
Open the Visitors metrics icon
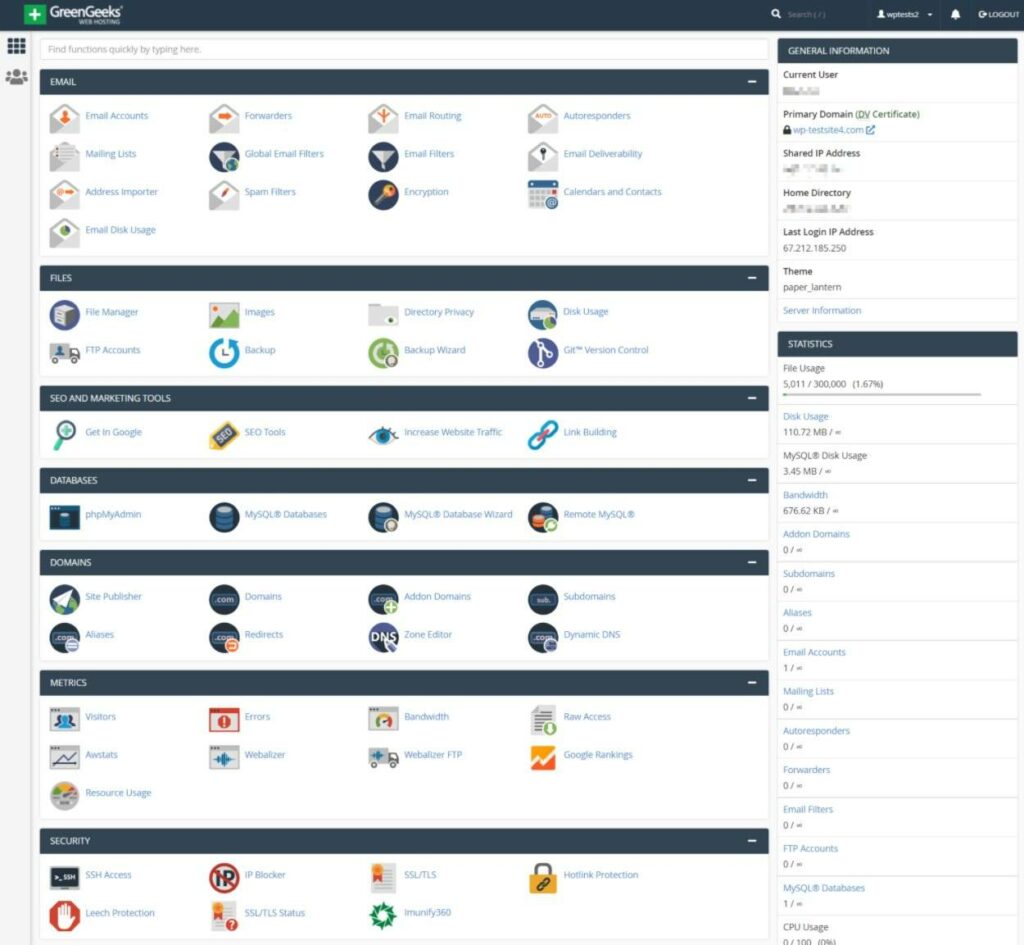(x=64, y=719)
